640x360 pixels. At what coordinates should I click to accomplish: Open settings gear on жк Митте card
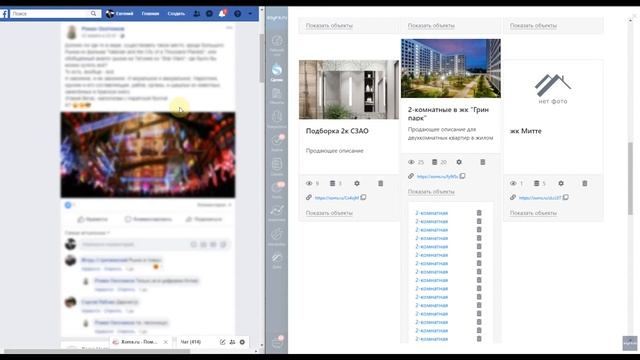[x=561, y=184]
